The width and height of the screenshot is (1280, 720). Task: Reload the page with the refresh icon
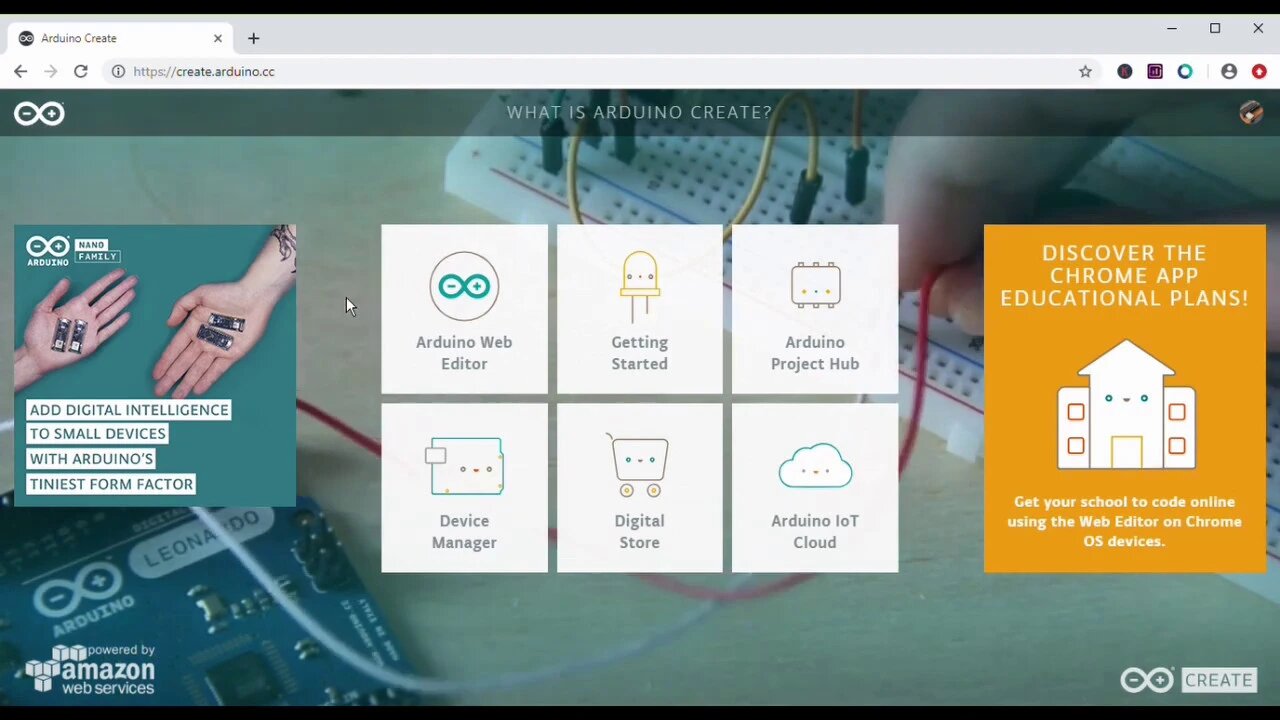click(81, 71)
